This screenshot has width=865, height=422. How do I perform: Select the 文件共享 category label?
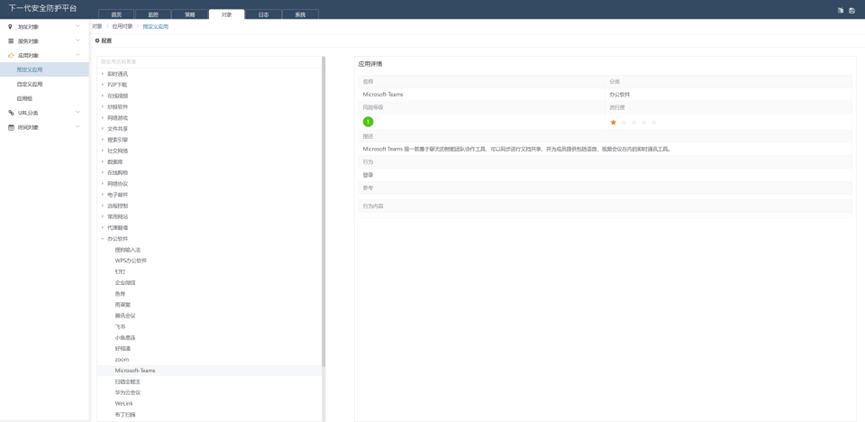tap(118, 129)
